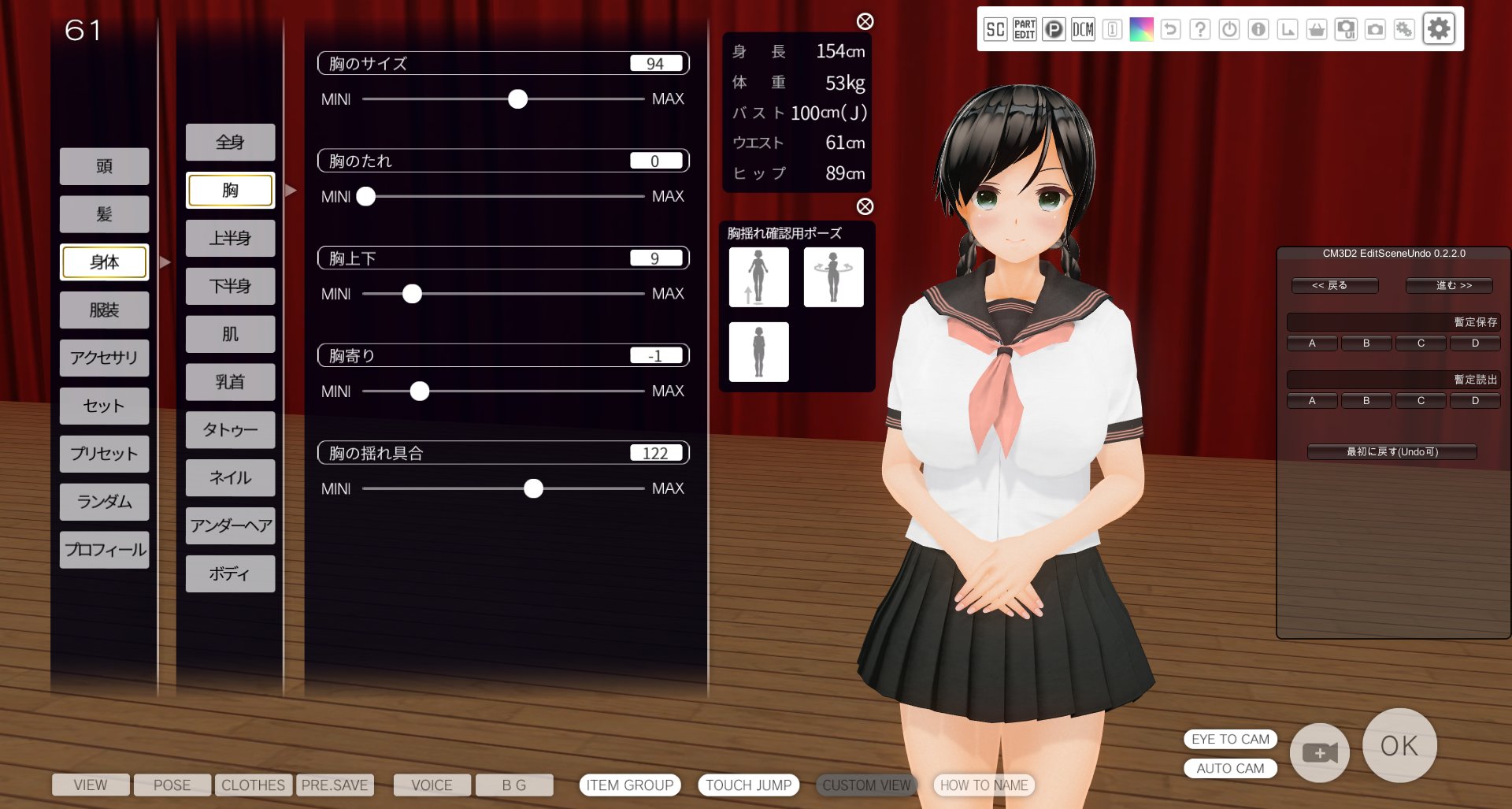Select the 全身 subcategory
The height and width of the screenshot is (809, 1512).
[x=230, y=143]
